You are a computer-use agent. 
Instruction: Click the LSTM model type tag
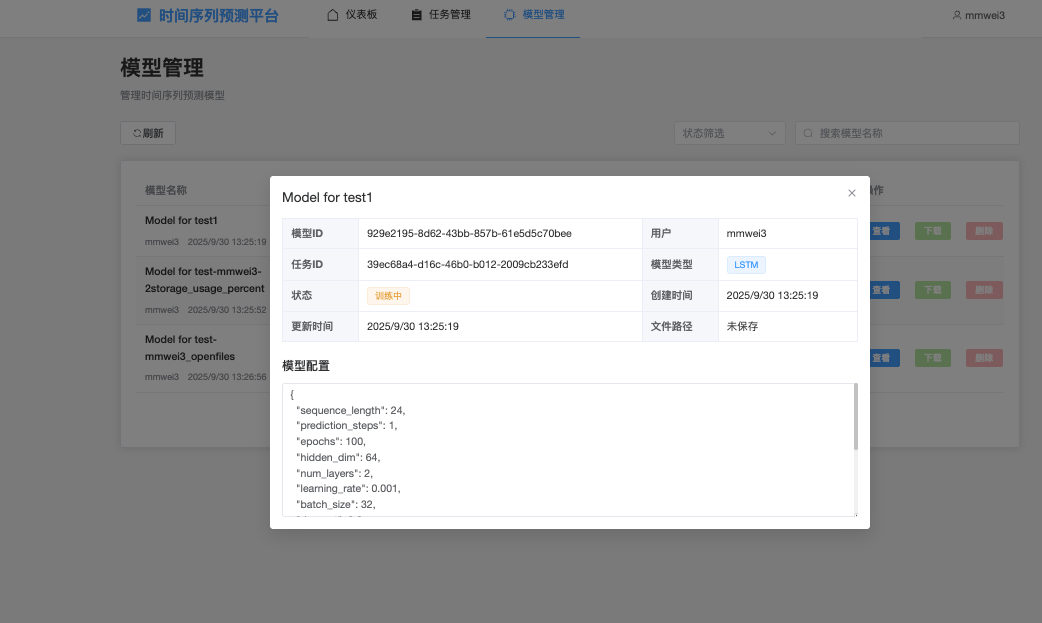(746, 265)
